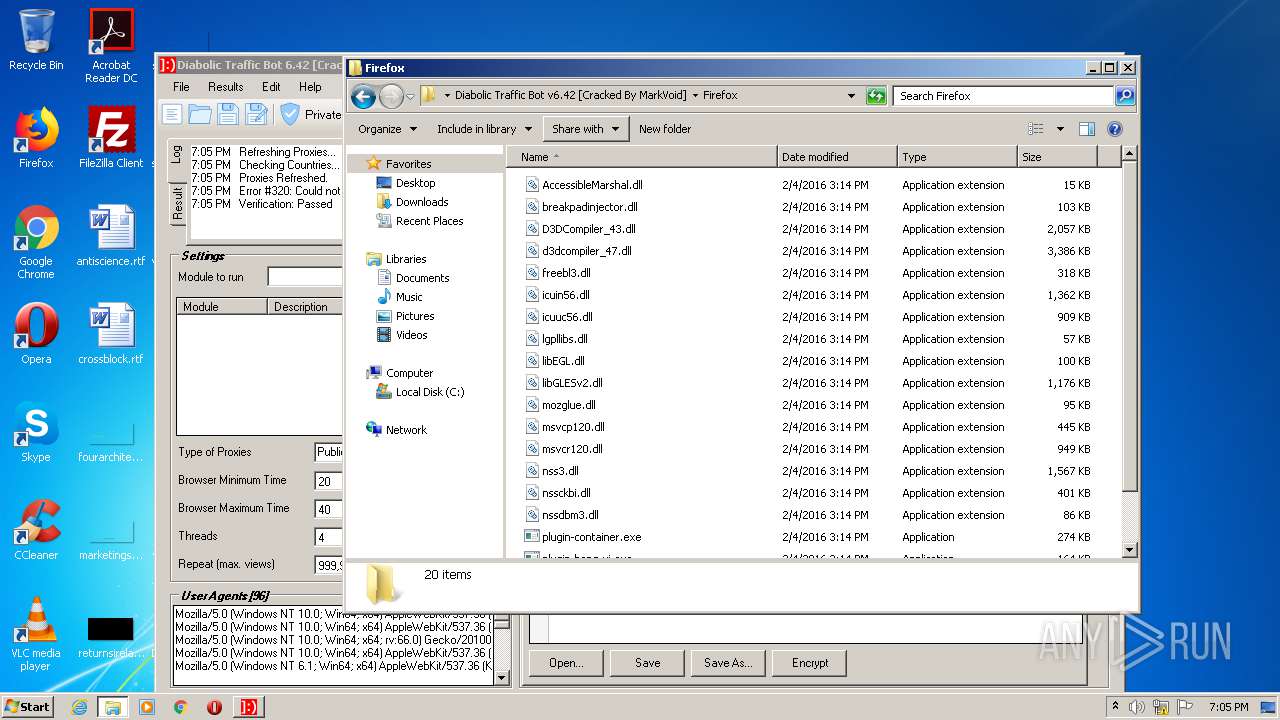Click the Change your view icon
Screen dimensions: 1280x720
[1036, 129]
